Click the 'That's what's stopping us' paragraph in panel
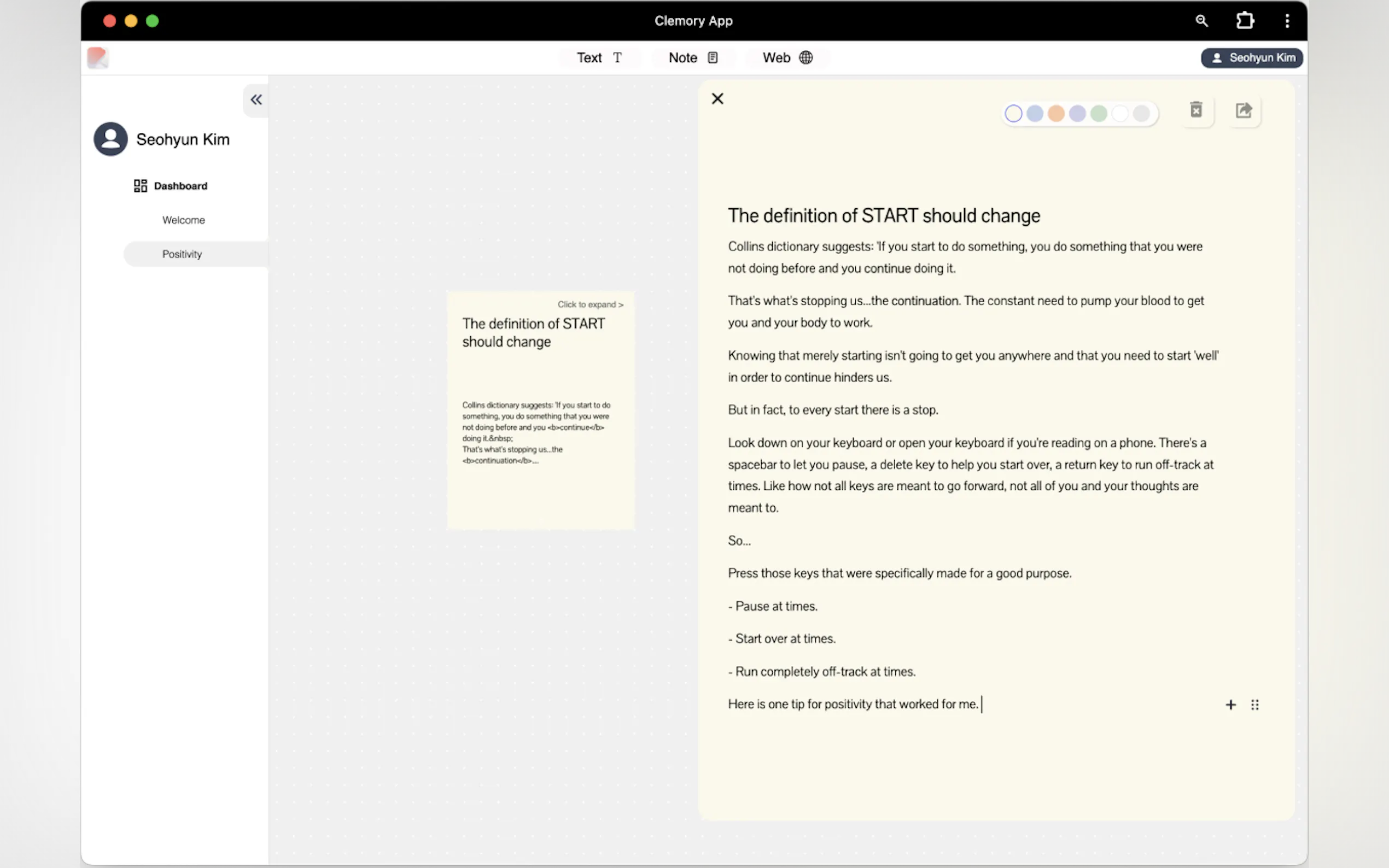The image size is (1389, 868). coord(966,311)
